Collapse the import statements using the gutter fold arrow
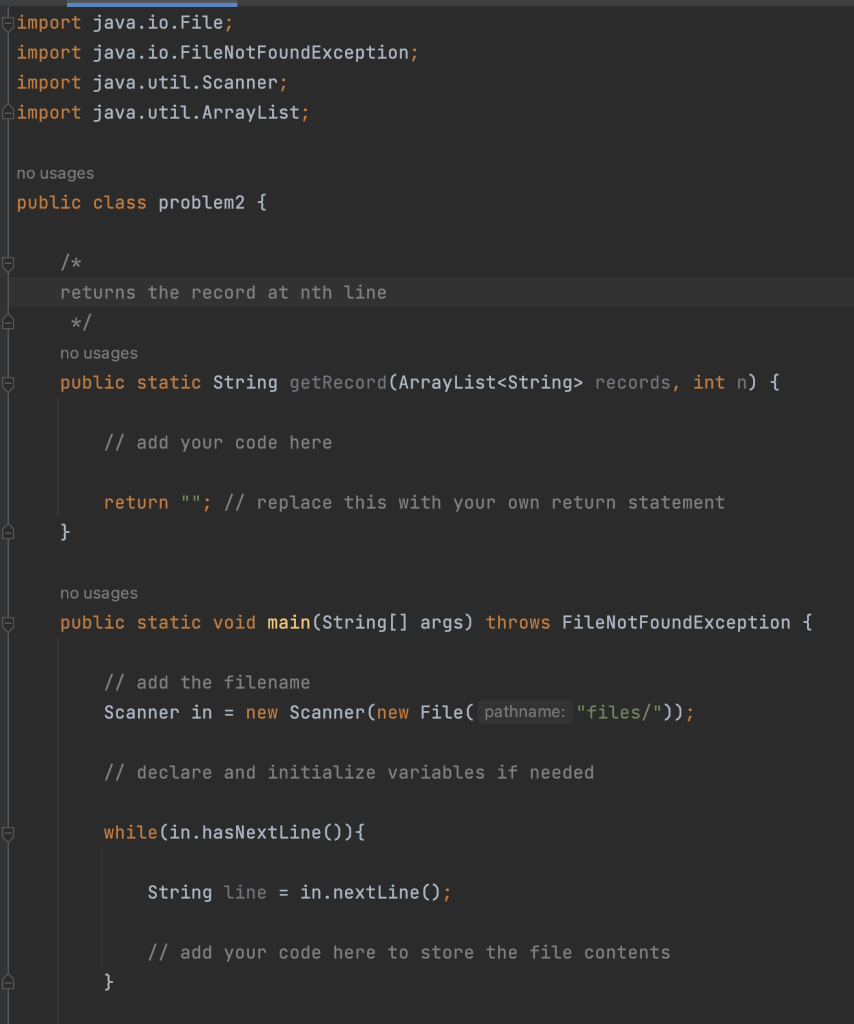 coord(7,22)
